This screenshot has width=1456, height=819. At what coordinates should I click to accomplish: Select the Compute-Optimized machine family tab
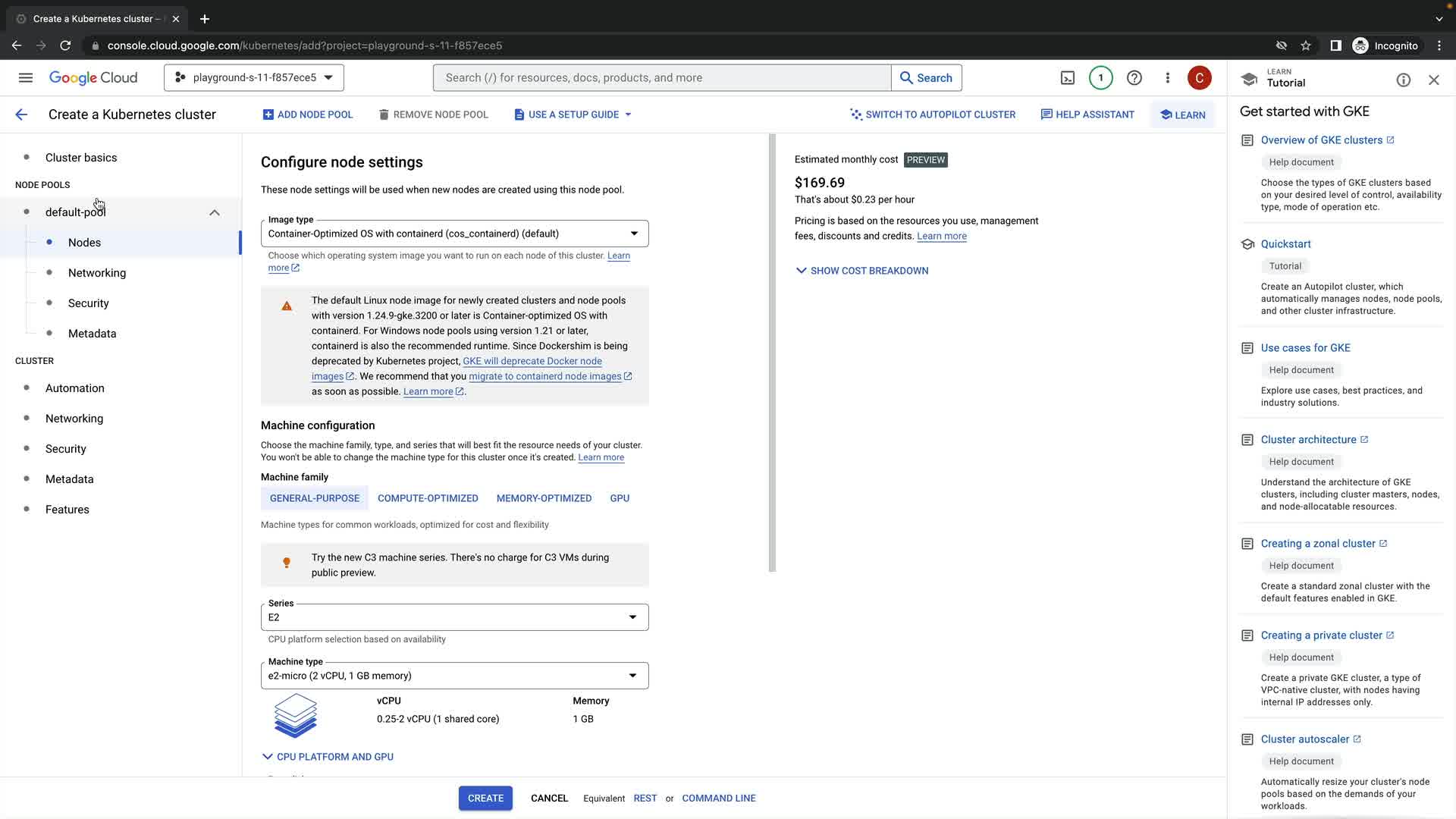(428, 498)
